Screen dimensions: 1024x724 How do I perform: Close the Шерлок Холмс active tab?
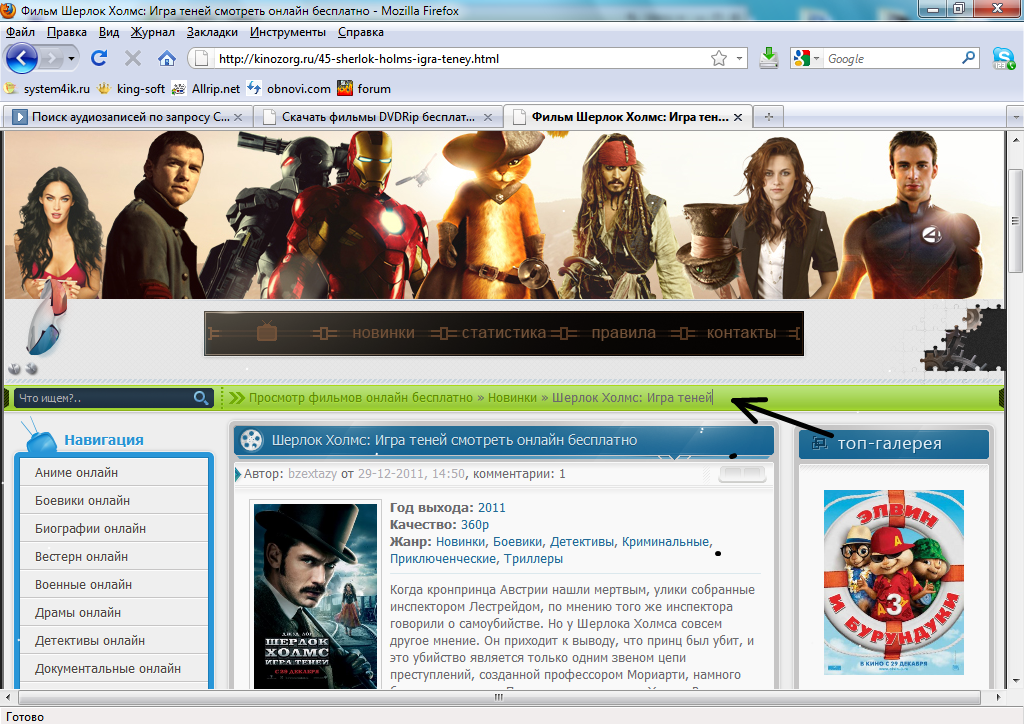click(739, 117)
